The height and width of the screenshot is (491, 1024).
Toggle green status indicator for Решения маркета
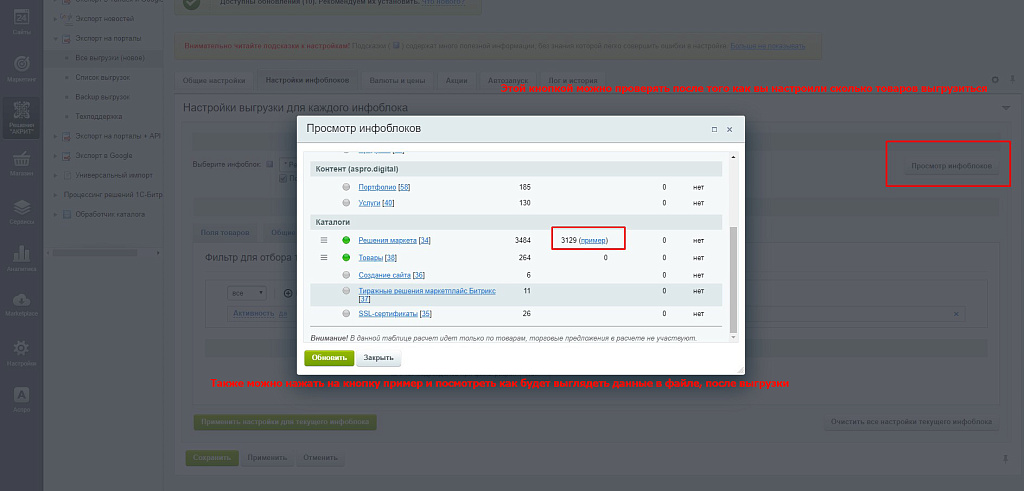click(347, 240)
